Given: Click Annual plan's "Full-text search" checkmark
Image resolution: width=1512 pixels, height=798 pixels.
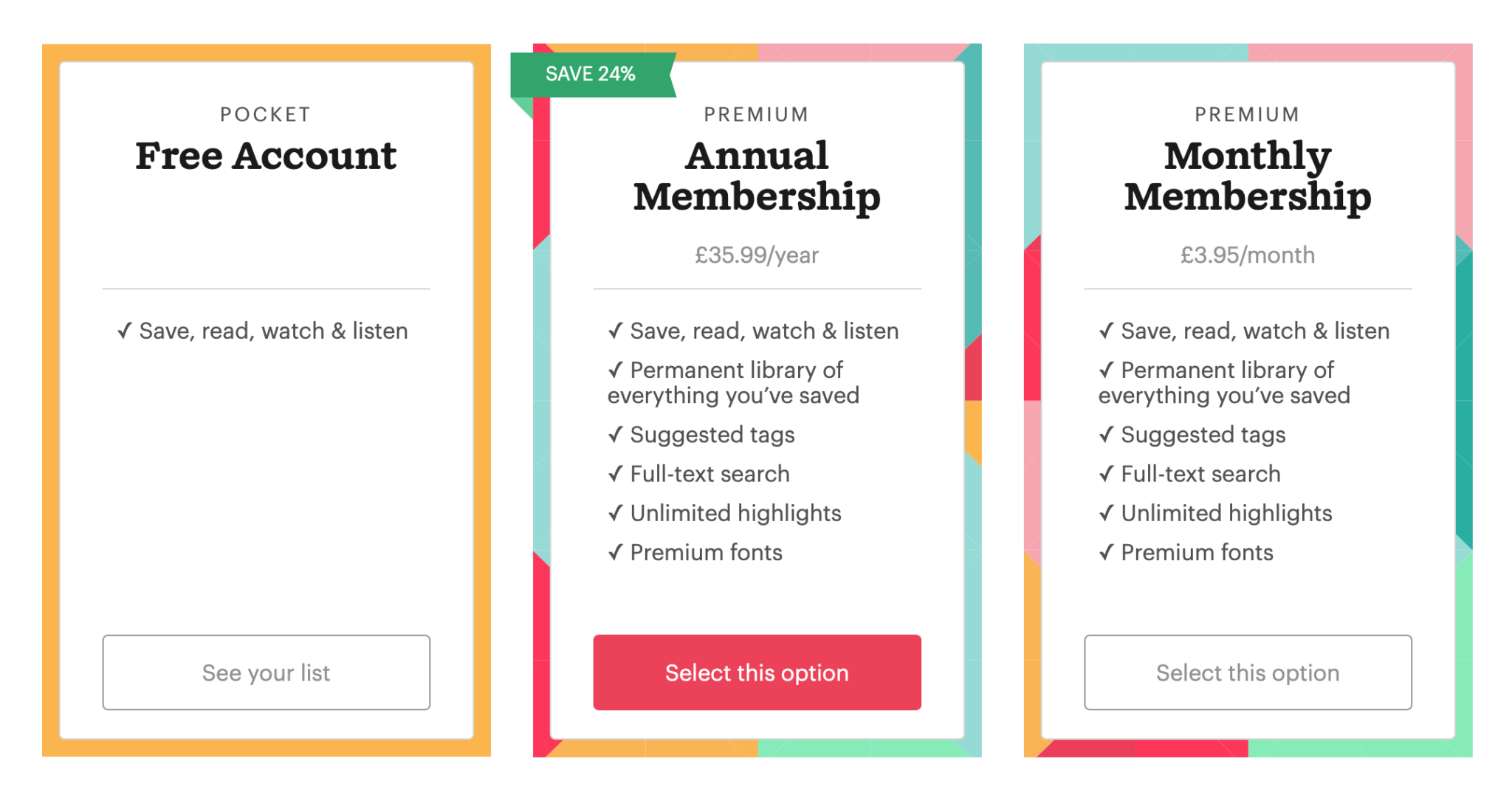Looking at the screenshot, I should tap(616, 474).
